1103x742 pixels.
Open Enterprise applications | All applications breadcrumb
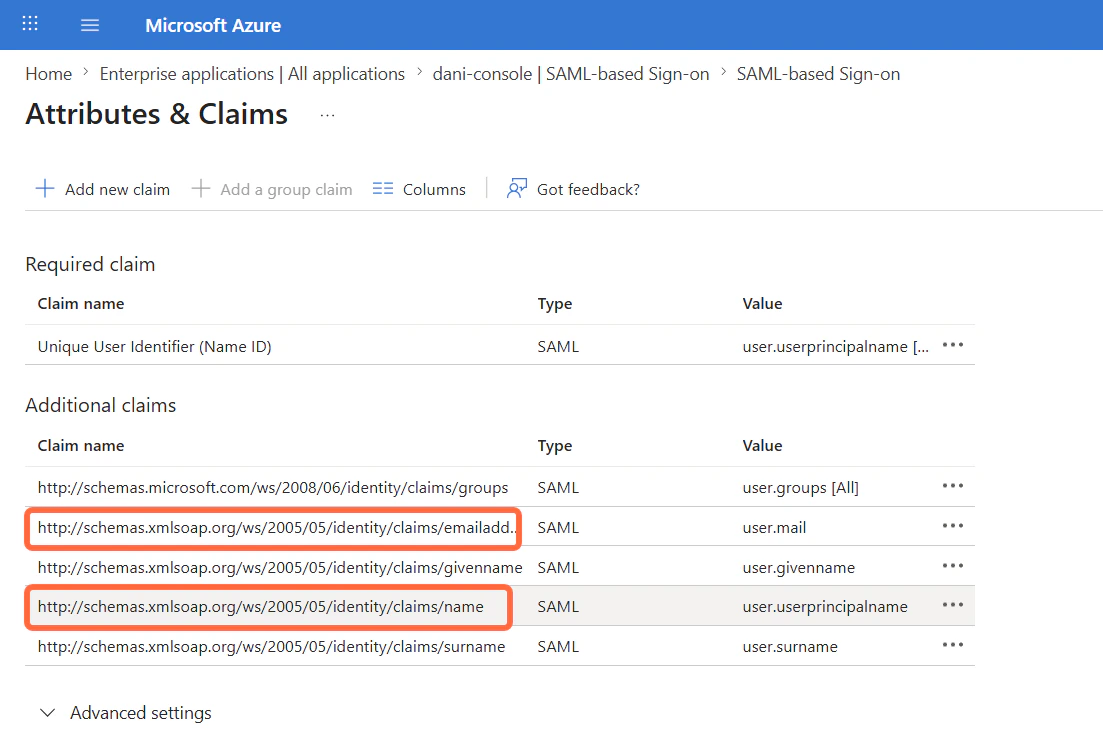252,74
